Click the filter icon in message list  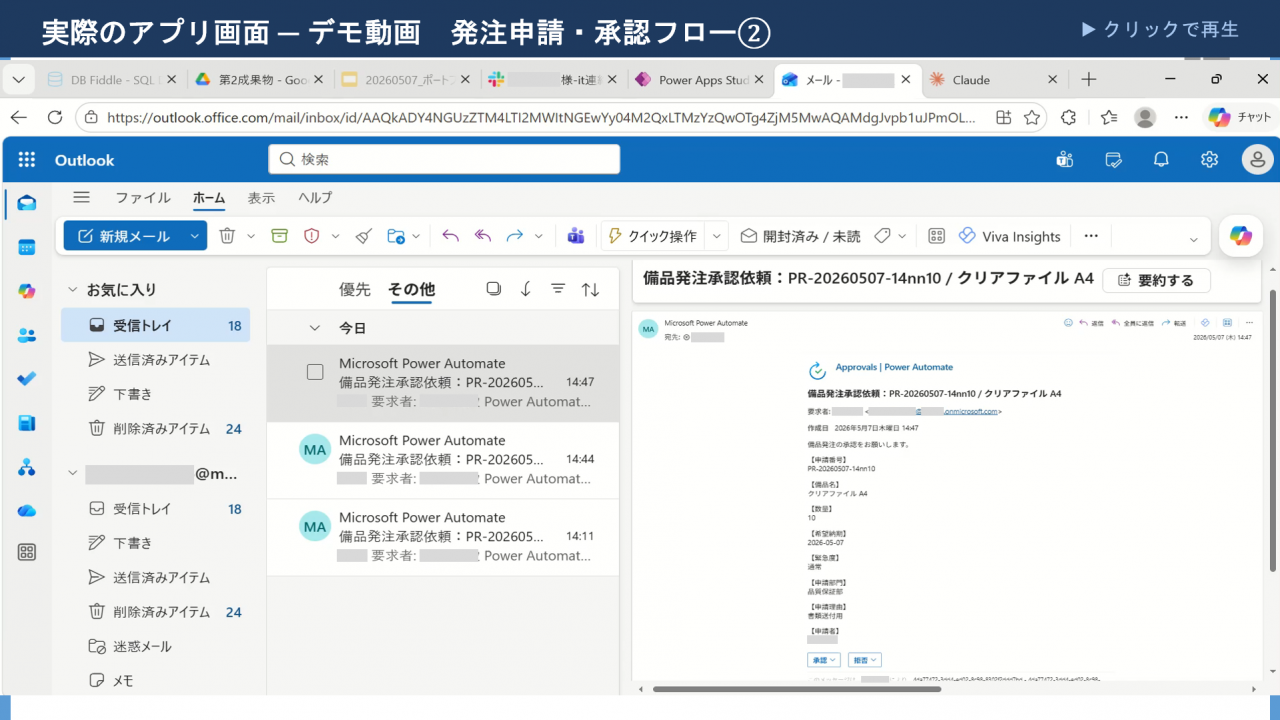[558, 289]
